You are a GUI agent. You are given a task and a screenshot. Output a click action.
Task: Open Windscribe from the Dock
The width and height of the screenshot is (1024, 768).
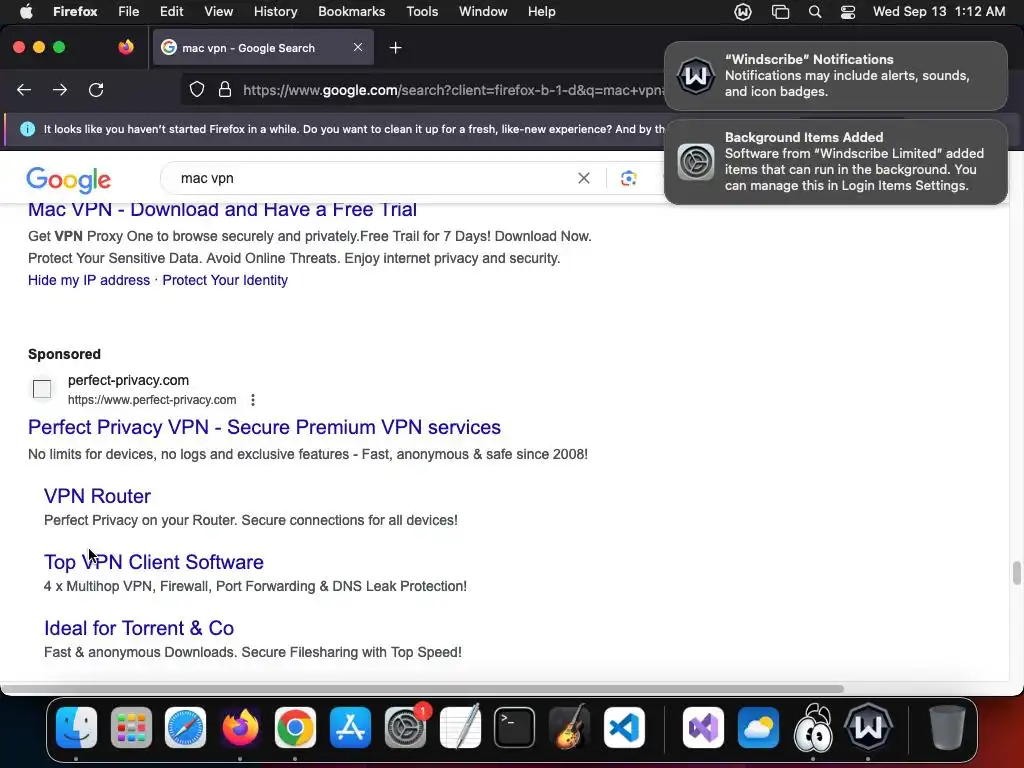[868, 727]
